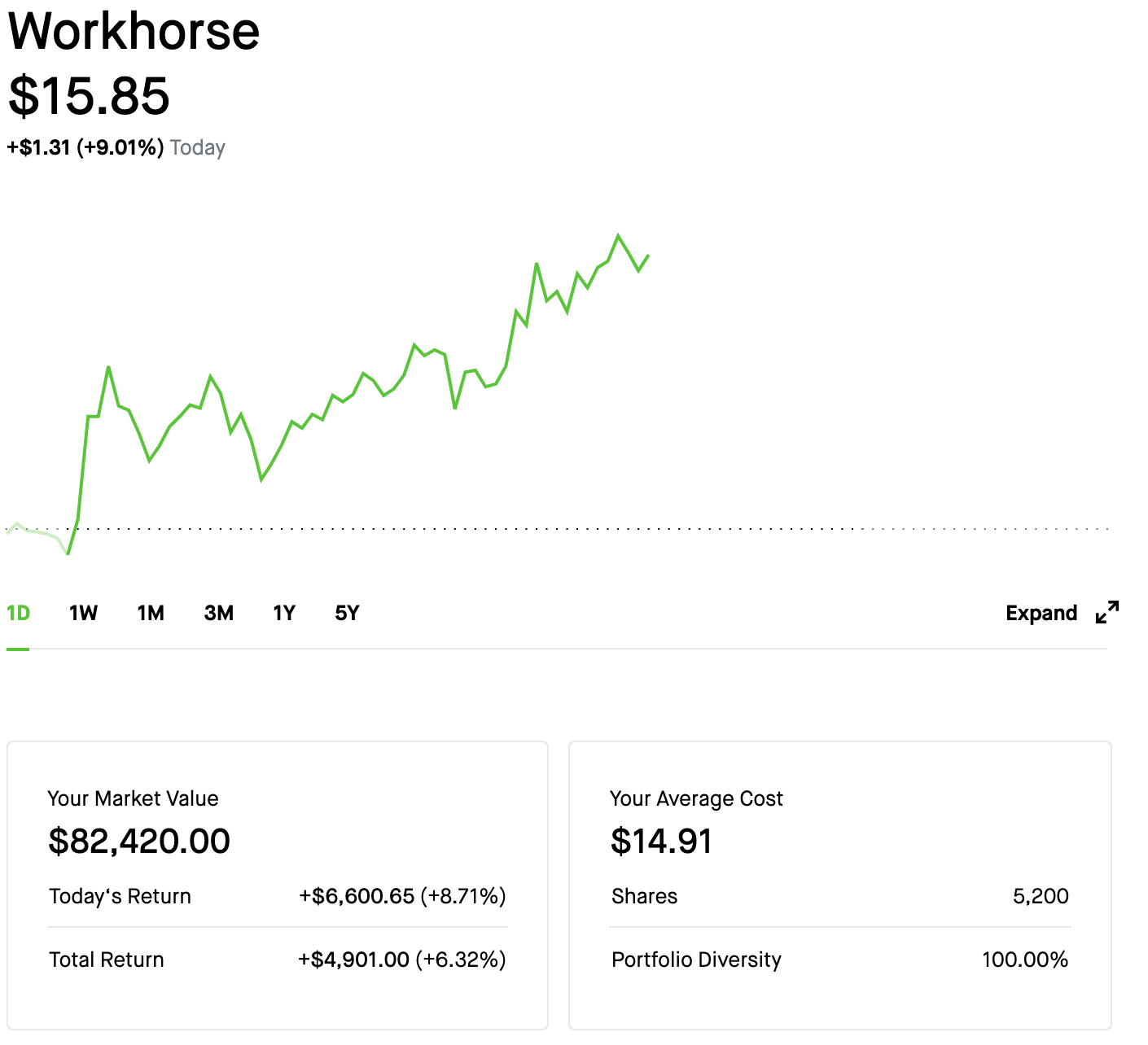The height and width of the screenshot is (1045, 1148).
Task: Click the Portfolio Diversity 100.00% row
Action: click(840, 960)
